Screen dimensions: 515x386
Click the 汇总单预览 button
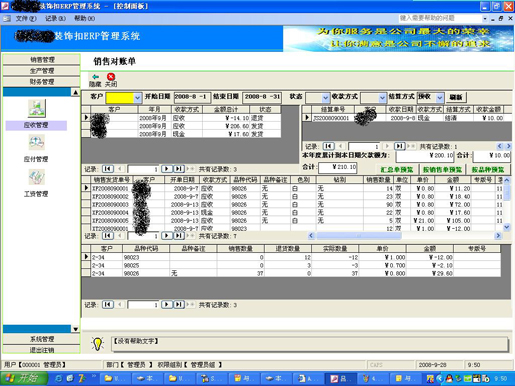click(397, 169)
